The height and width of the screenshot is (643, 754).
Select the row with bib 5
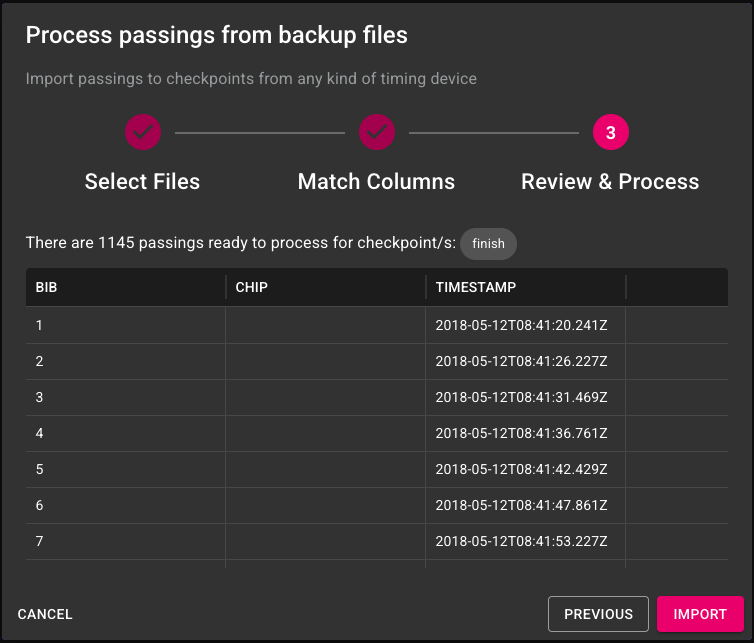coord(377,469)
